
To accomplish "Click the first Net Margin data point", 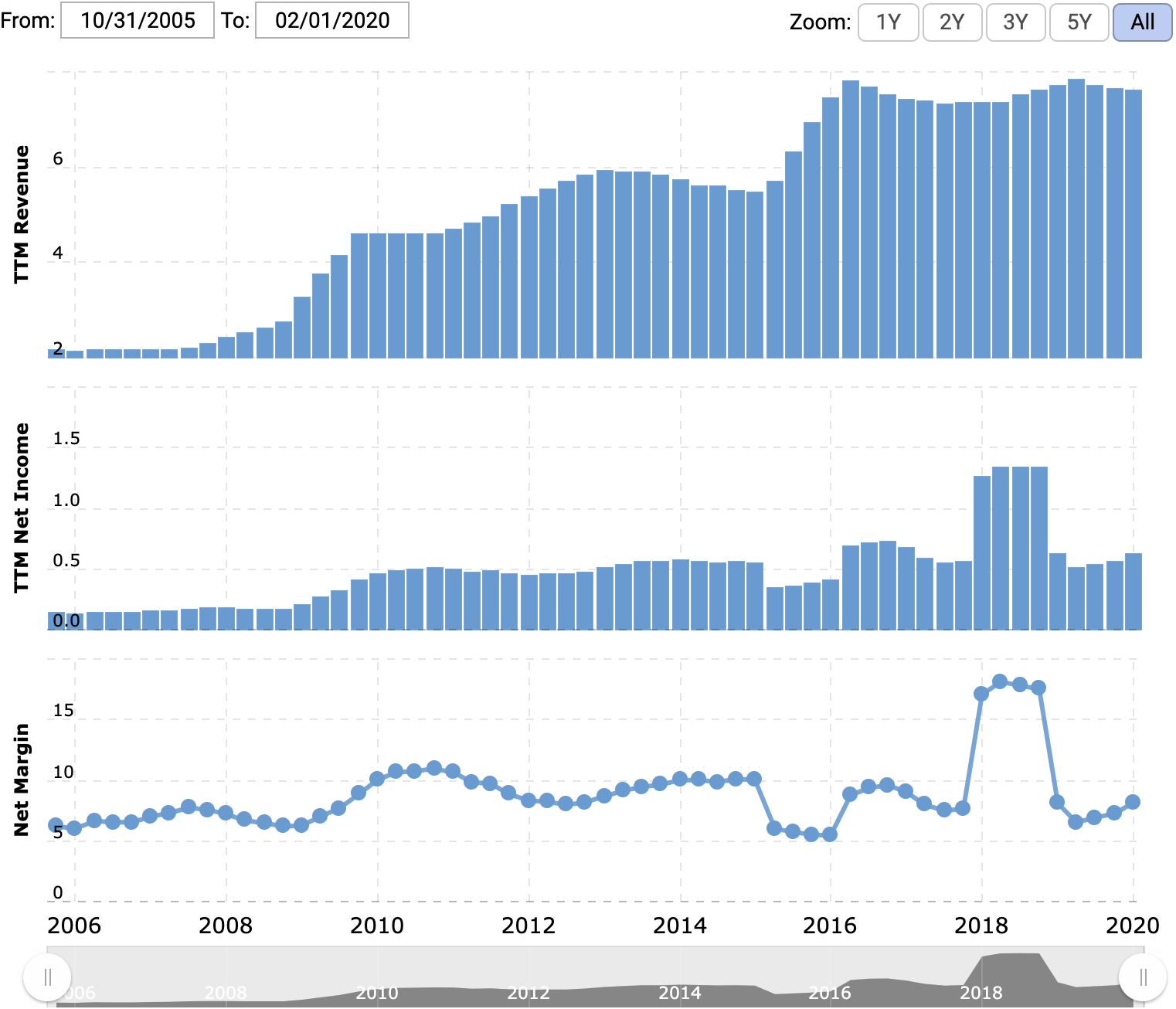I will click(56, 825).
